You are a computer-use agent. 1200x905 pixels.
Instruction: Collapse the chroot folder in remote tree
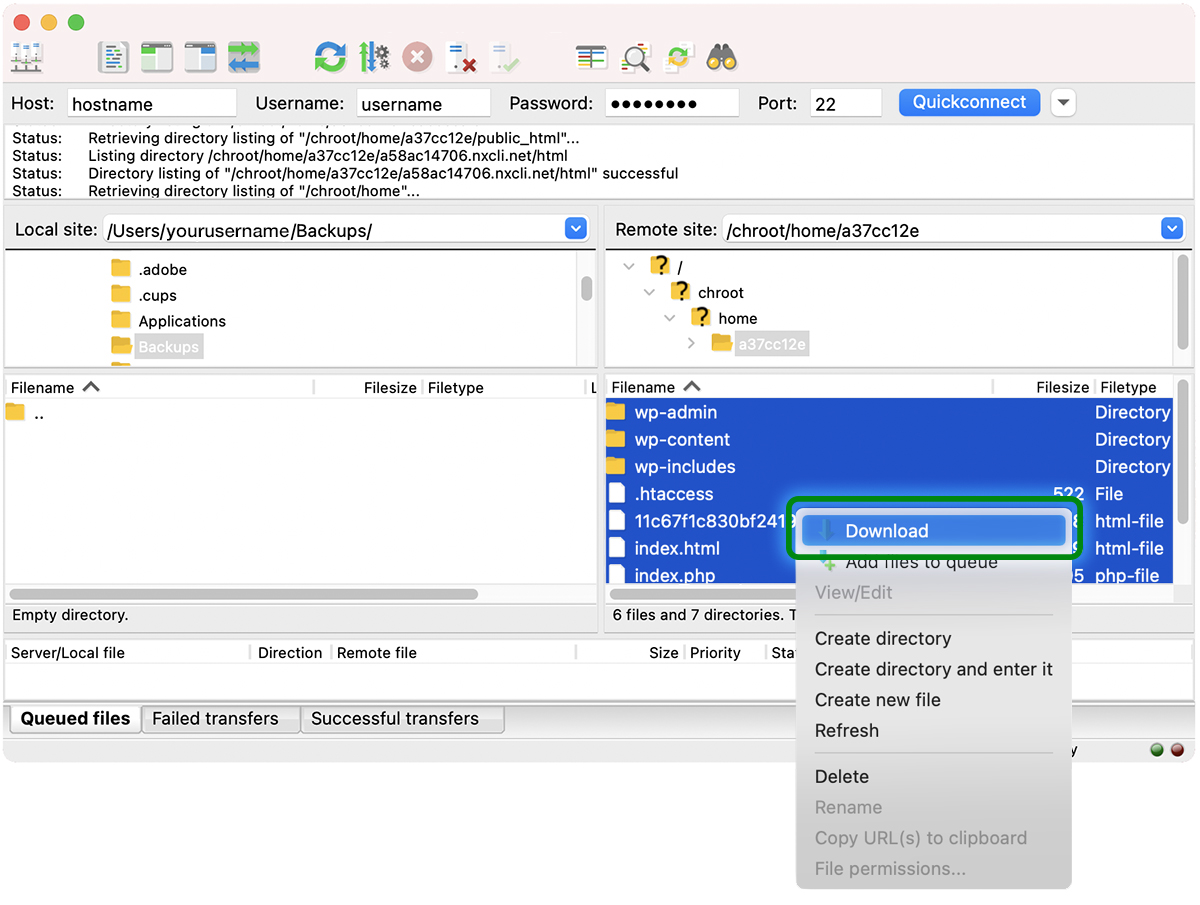(x=650, y=292)
